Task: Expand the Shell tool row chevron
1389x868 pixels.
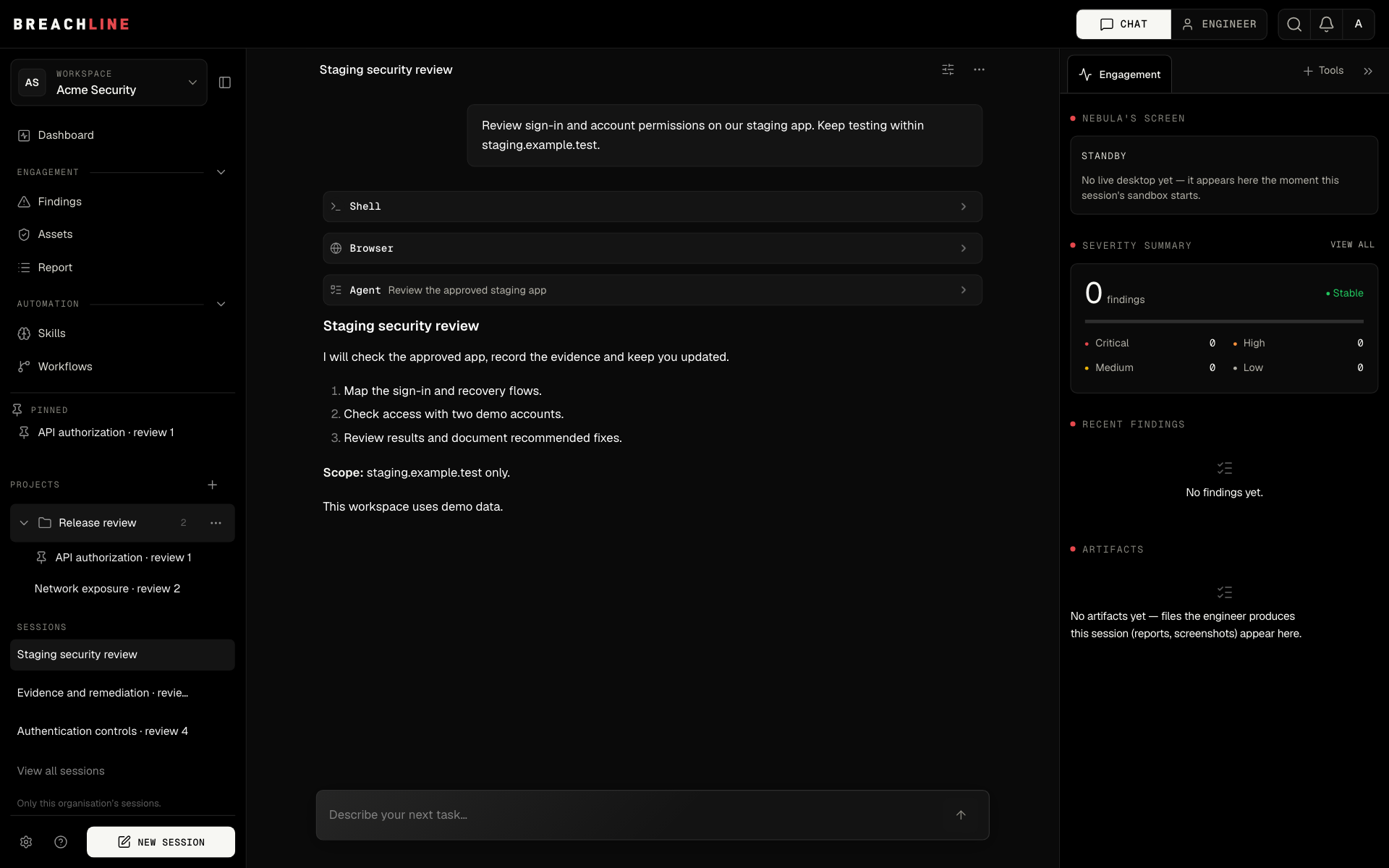Action: point(964,207)
